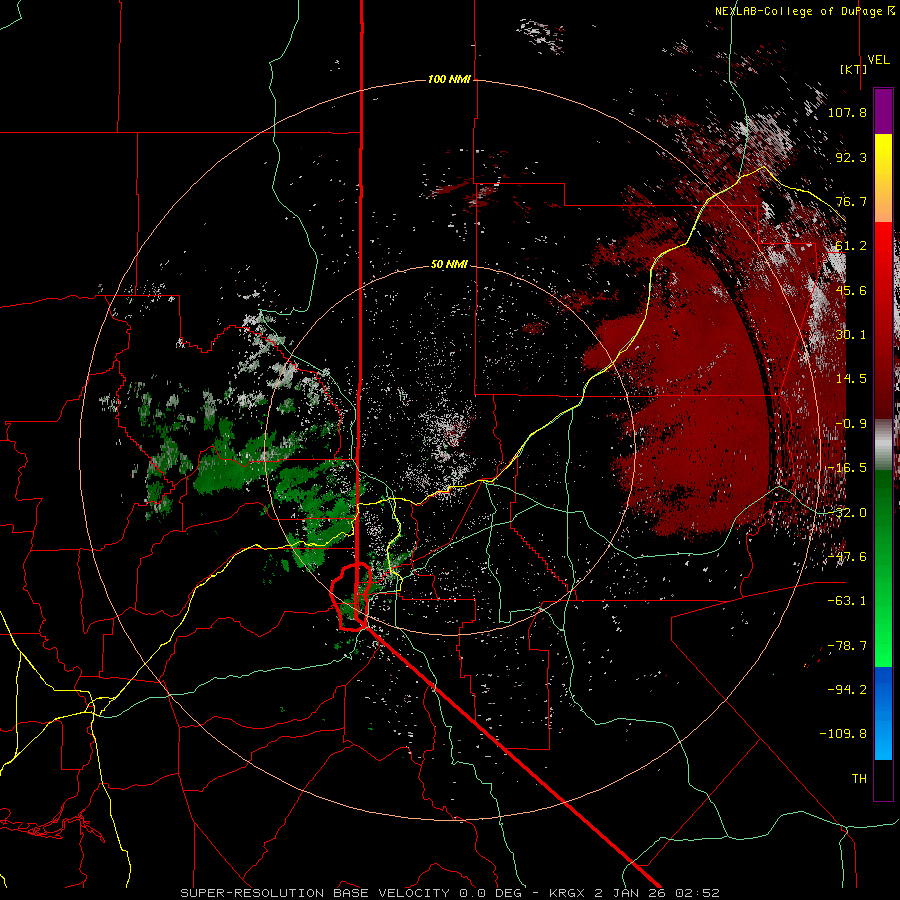Click the 45.6 velocity scale value
The height and width of the screenshot is (900, 900).
click(x=851, y=290)
